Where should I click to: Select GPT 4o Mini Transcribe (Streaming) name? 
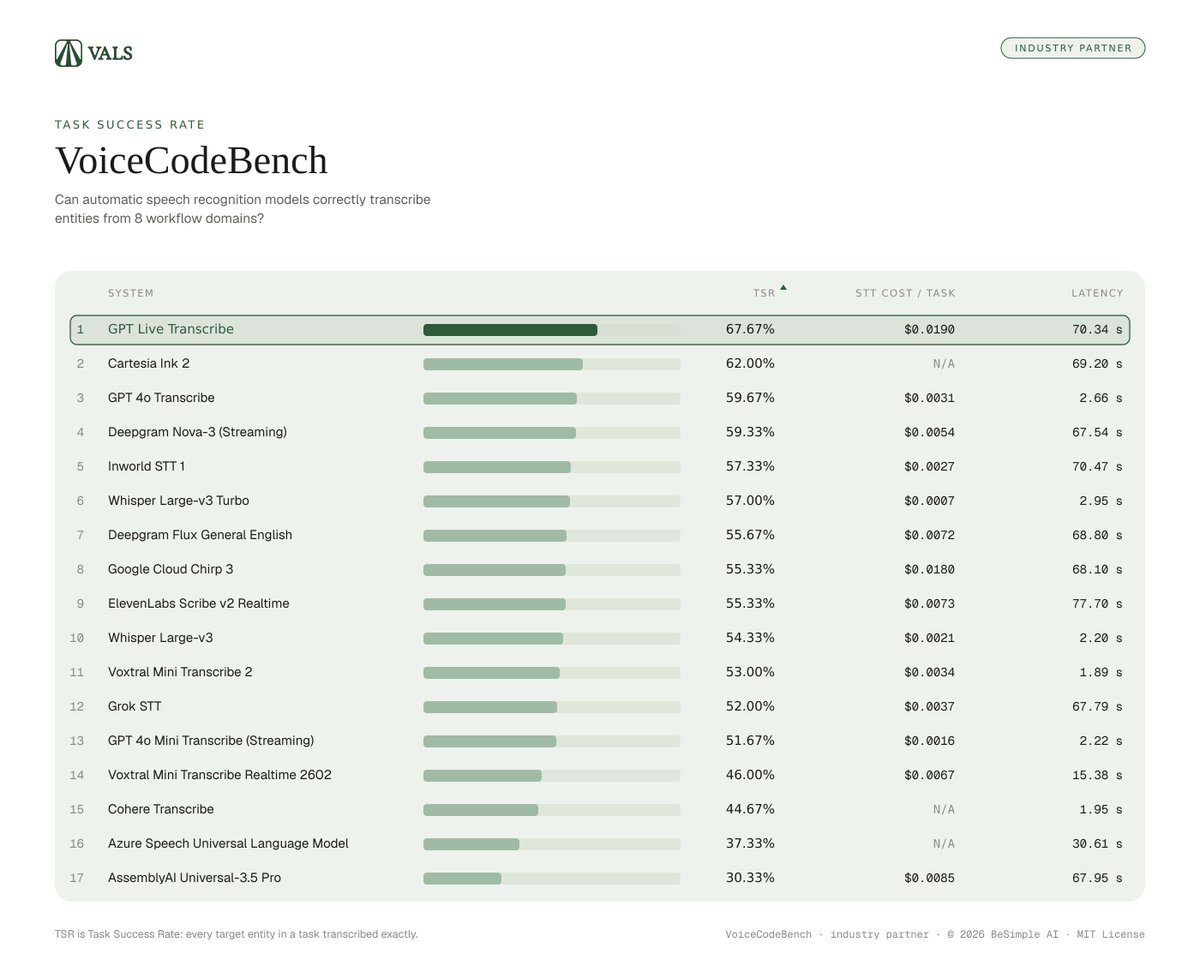(x=211, y=741)
